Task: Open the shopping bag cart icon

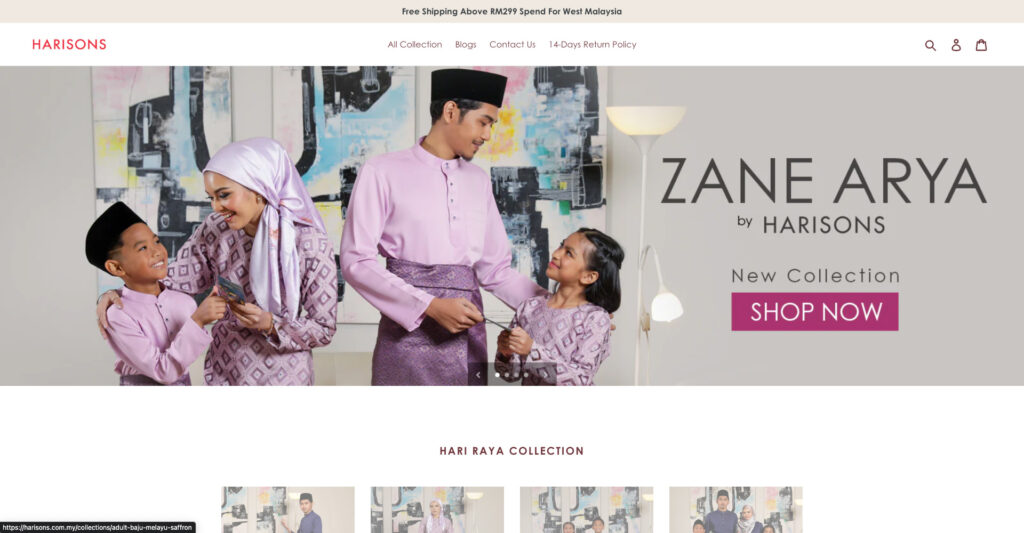Action: coord(982,45)
